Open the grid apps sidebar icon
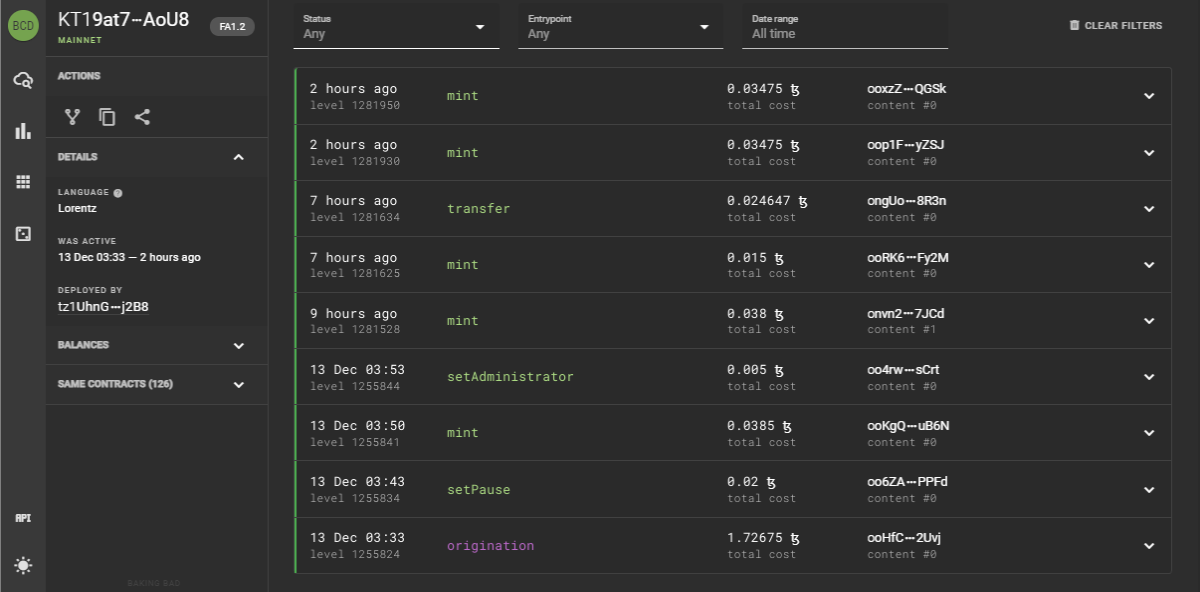 click(23, 182)
